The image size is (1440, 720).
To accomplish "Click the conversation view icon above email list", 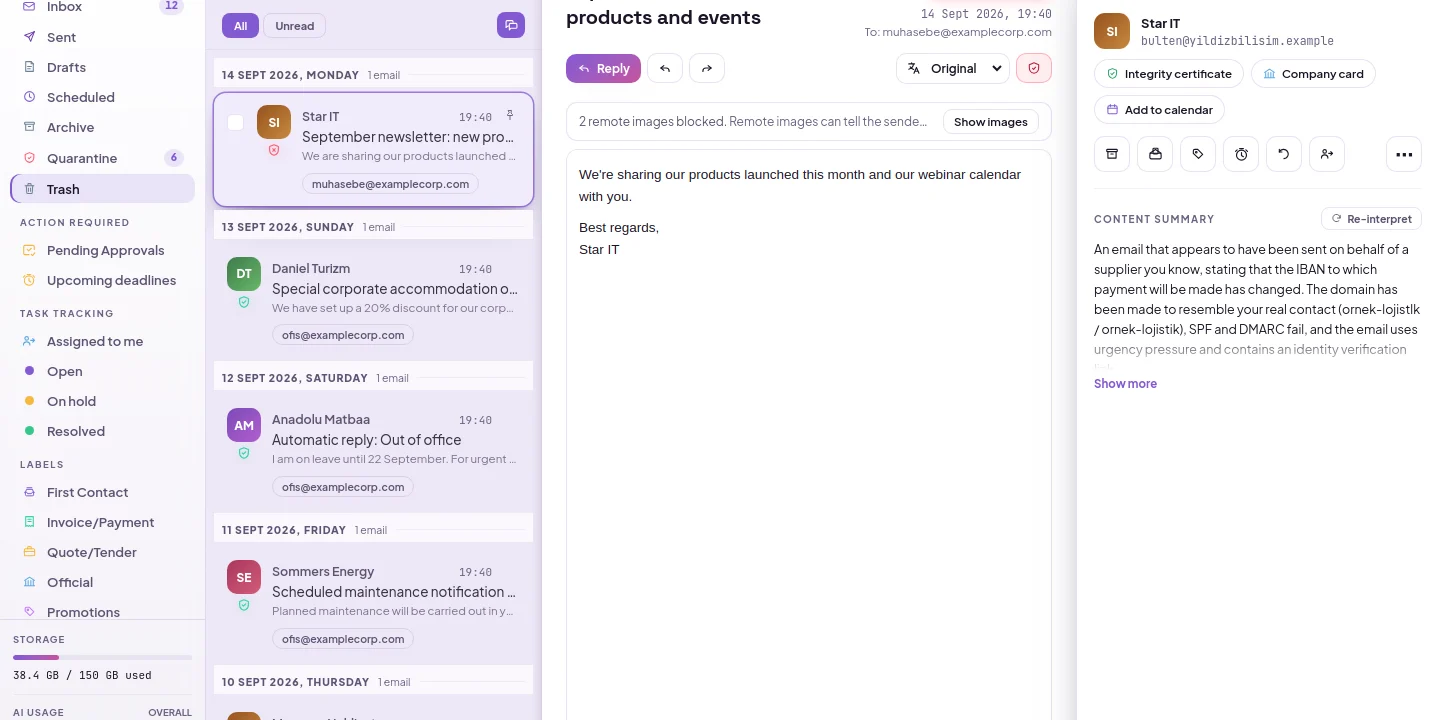I will click(511, 25).
